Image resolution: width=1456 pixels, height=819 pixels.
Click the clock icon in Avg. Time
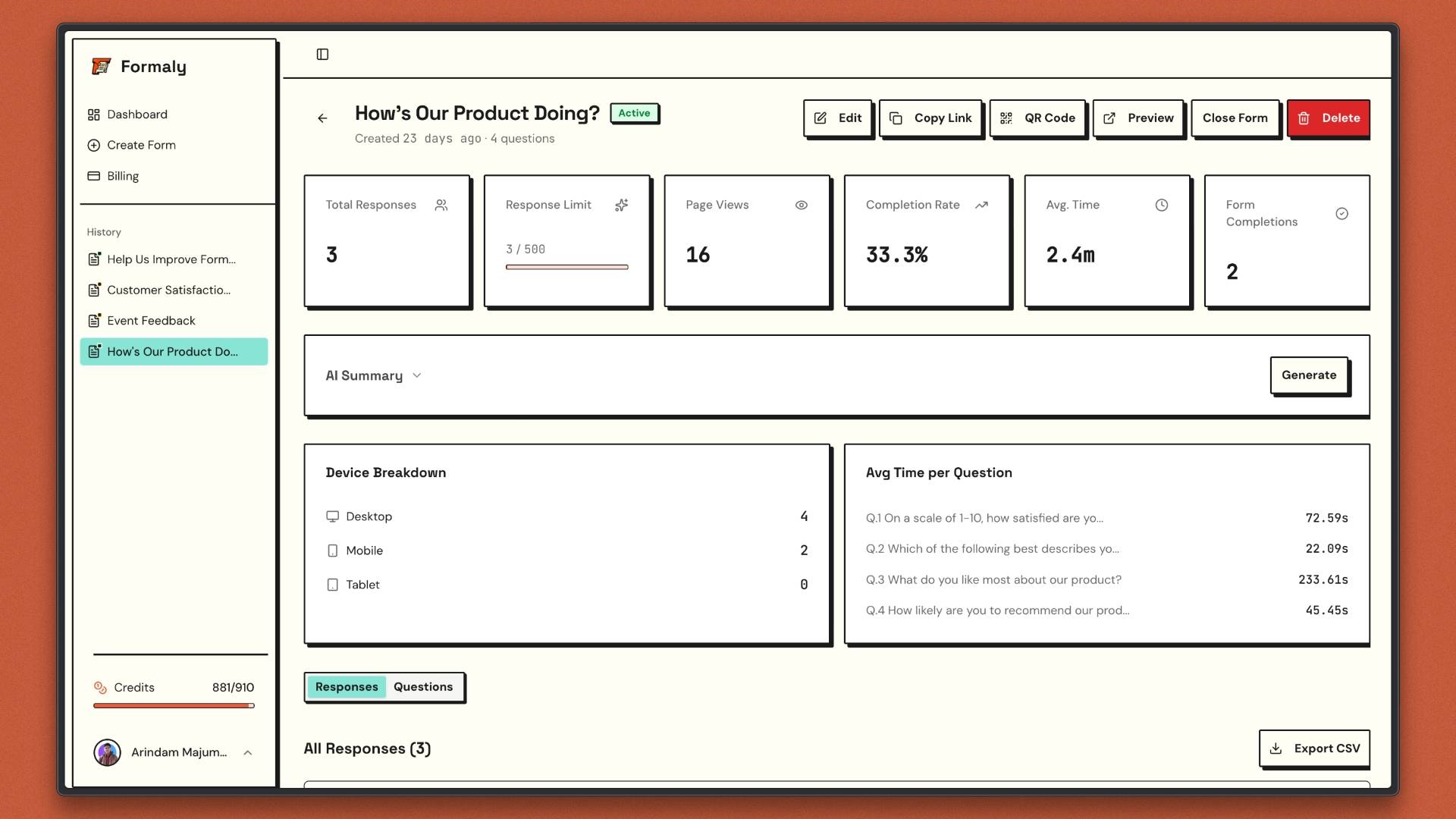[x=1161, y=206]
